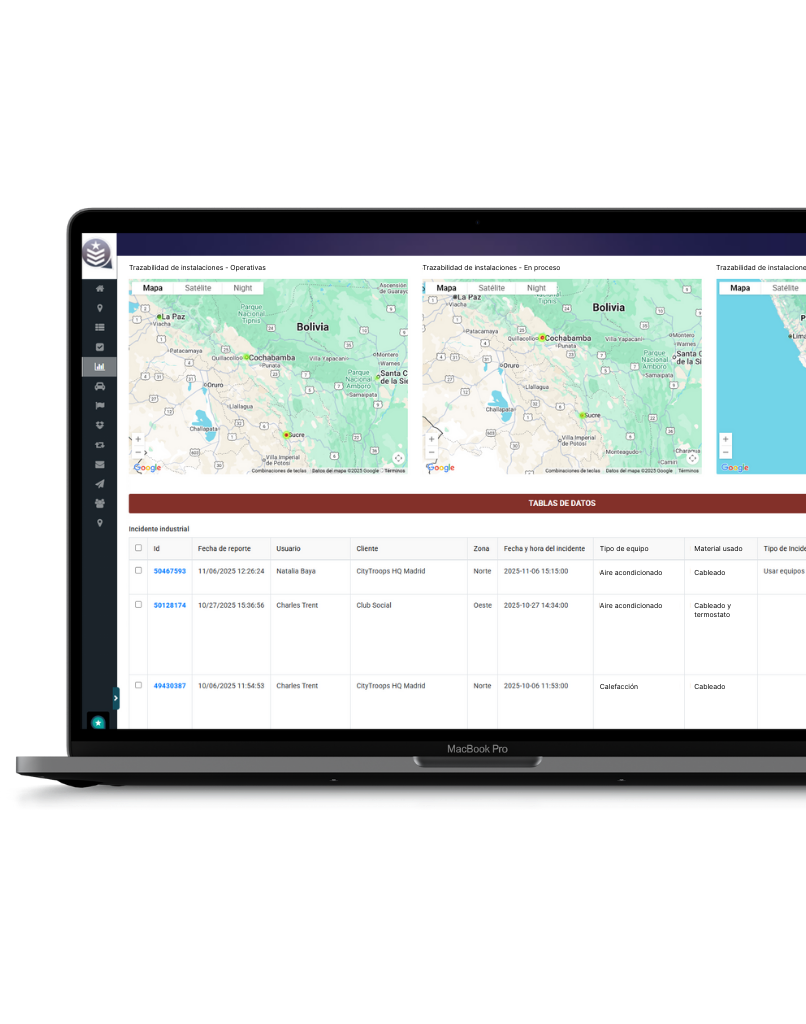This screenshot has height=1024, width=806.
Task: Click the red Sucre marker on the Operativas map
Action: [286, 435]
